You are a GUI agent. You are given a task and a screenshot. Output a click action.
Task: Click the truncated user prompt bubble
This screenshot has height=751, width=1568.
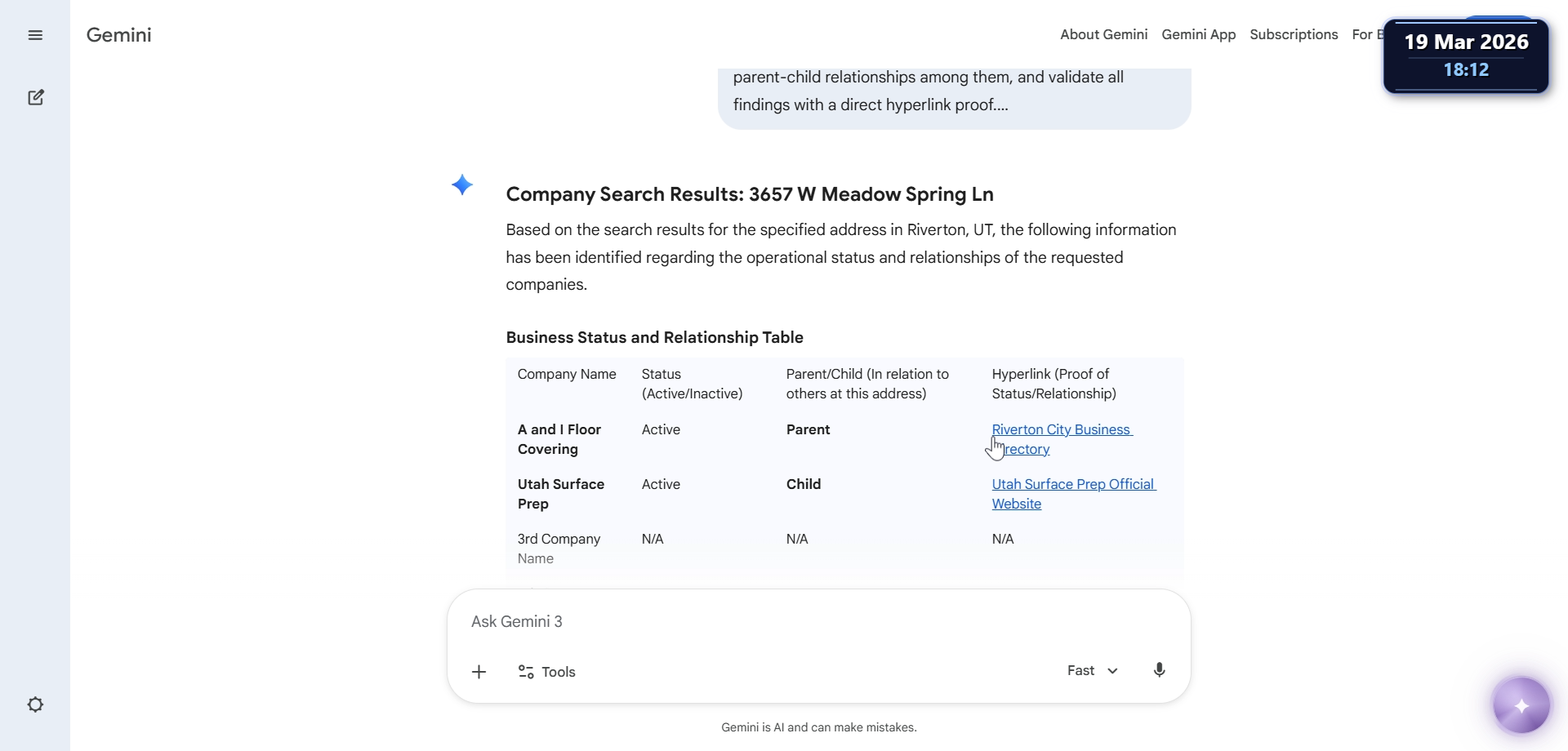(x=954, y=91)
